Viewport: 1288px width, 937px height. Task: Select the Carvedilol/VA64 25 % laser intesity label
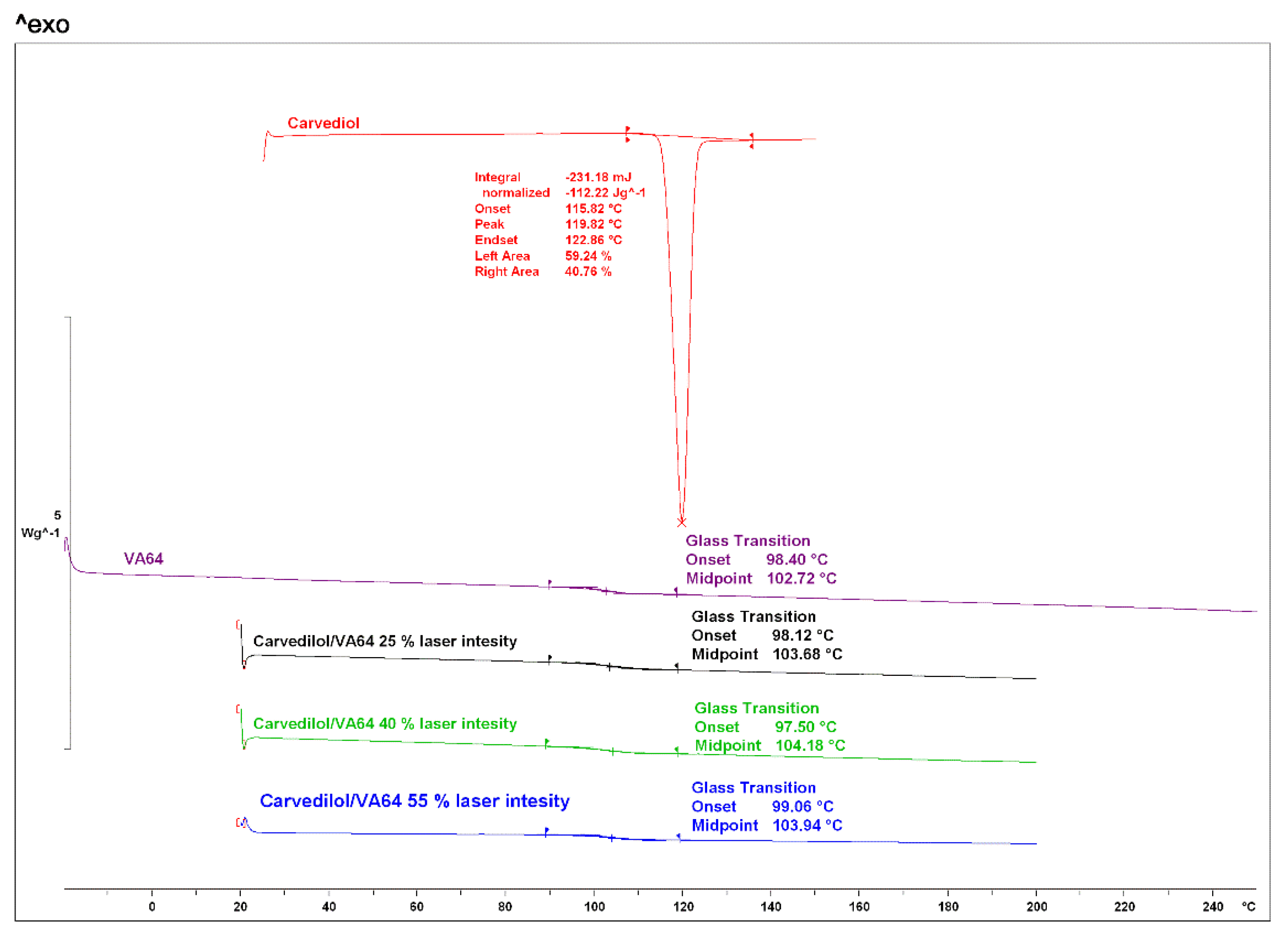point(386,642)
